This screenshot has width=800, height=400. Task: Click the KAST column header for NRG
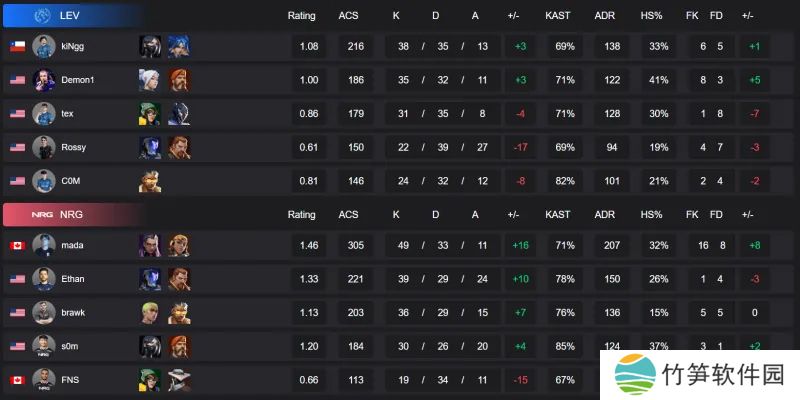(x=558, y=215)
